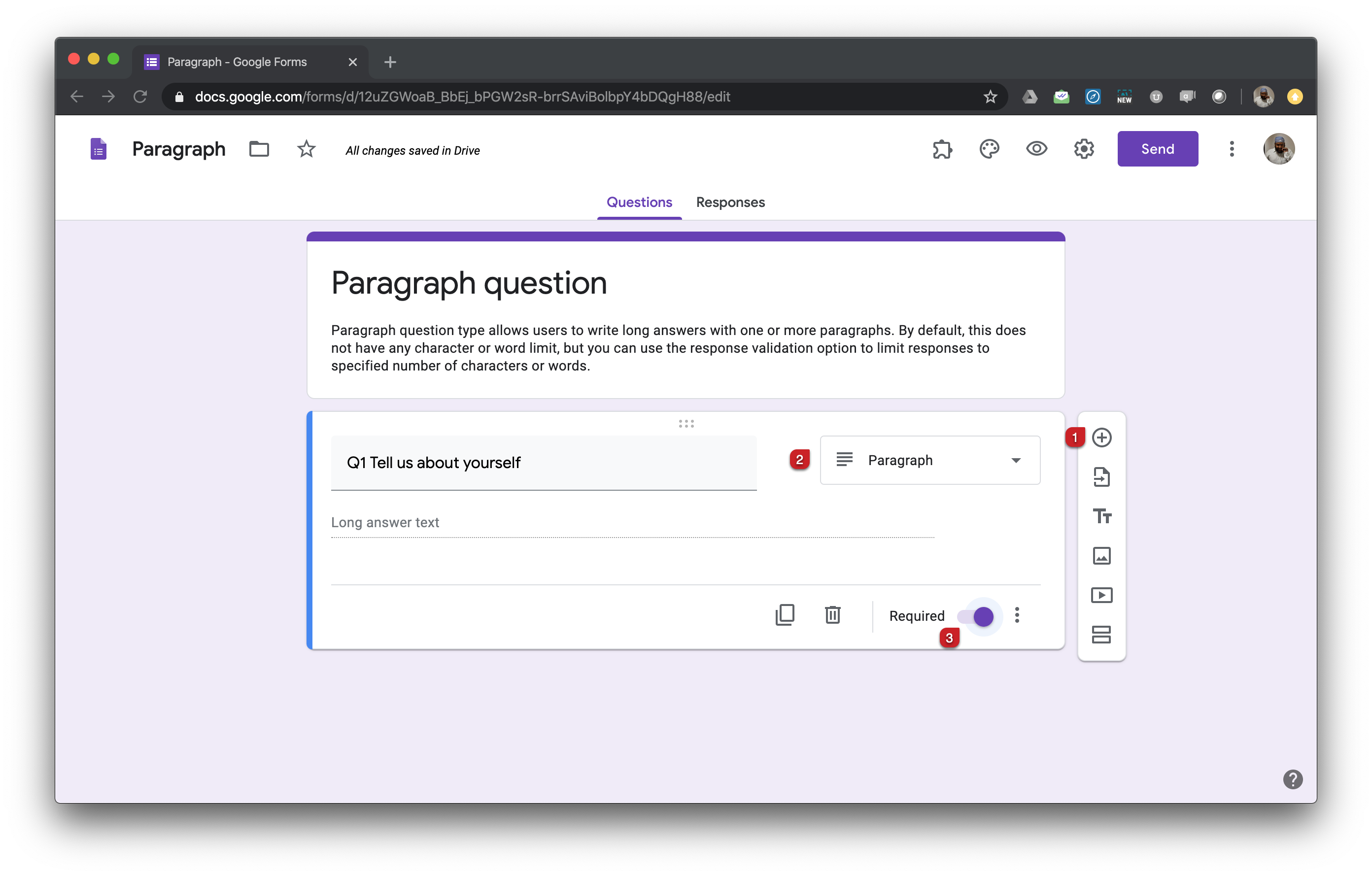Image resolution: width=1372 pixels, height=876 pixels.
Task: Switch to the Responses tab
Action: click(x=730, y=201)
